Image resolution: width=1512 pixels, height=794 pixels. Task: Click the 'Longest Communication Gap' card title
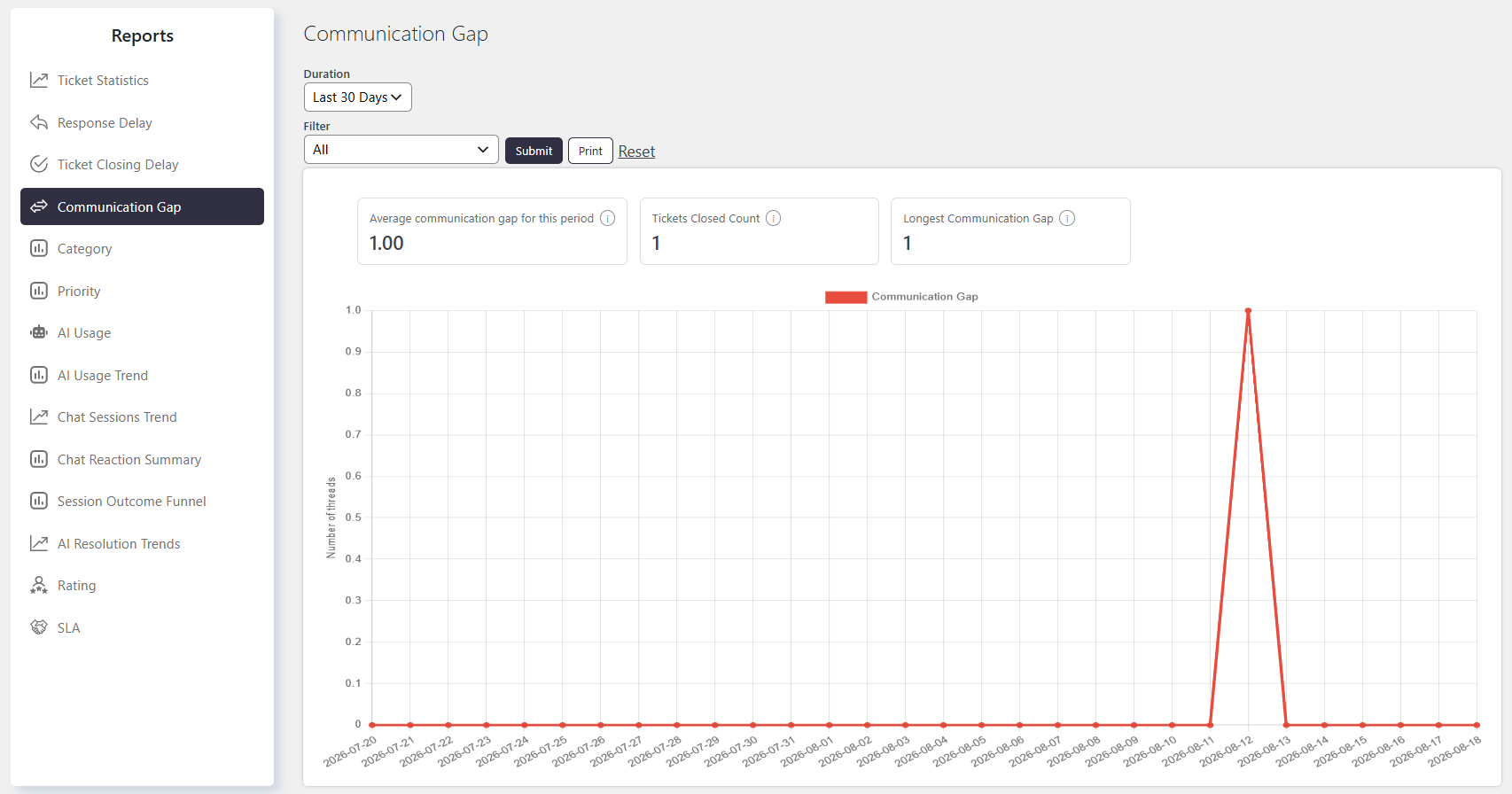(x=978, y=219)
